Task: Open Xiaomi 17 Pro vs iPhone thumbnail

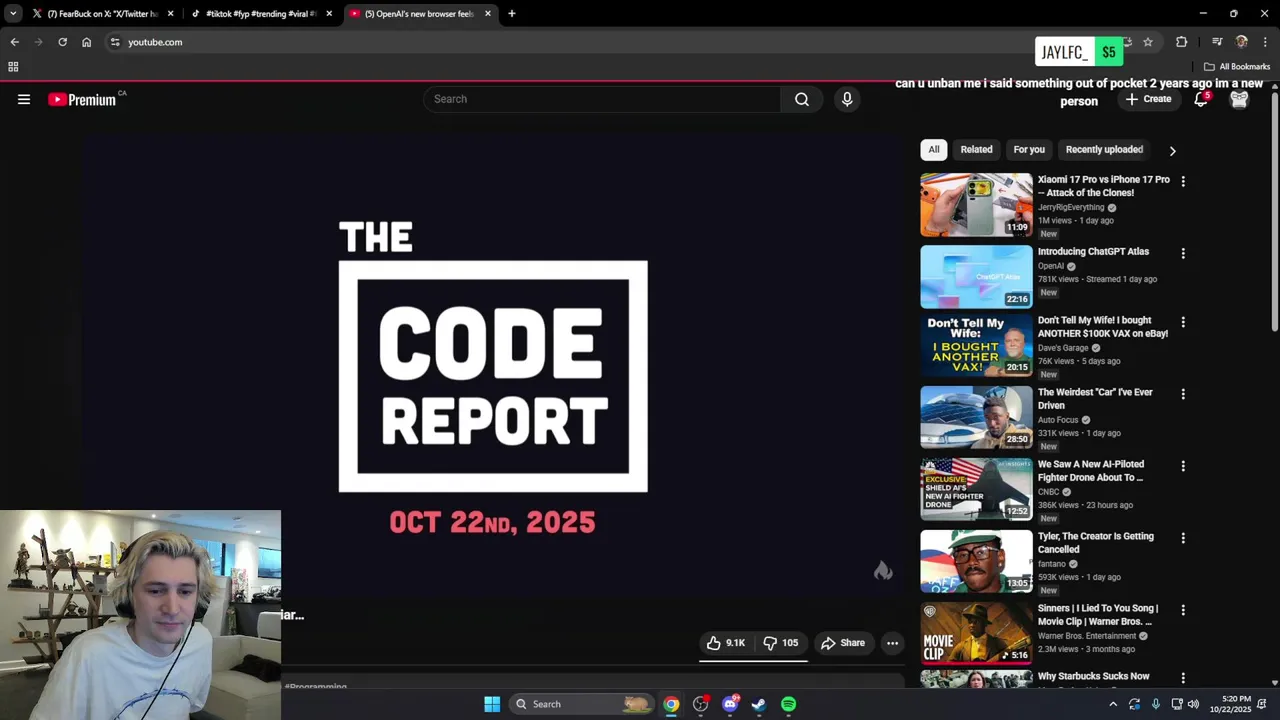Action: [x=976, y=205]
